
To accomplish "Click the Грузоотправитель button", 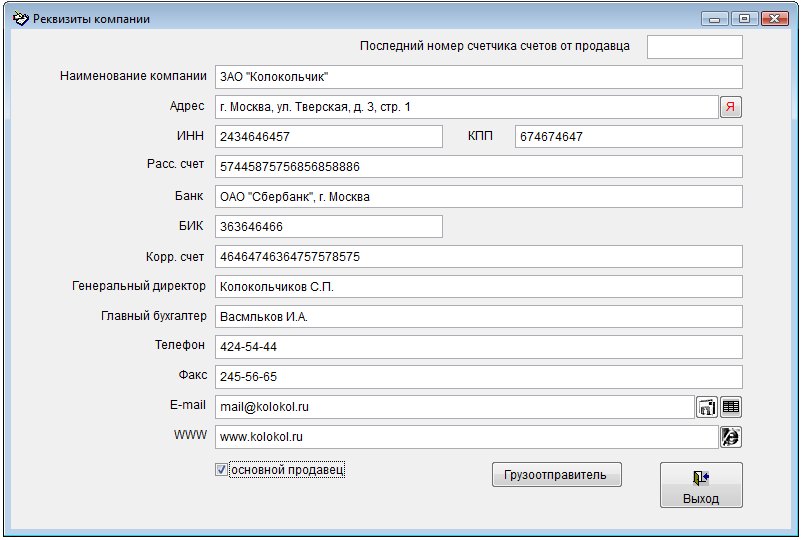I will click(557, 475).
